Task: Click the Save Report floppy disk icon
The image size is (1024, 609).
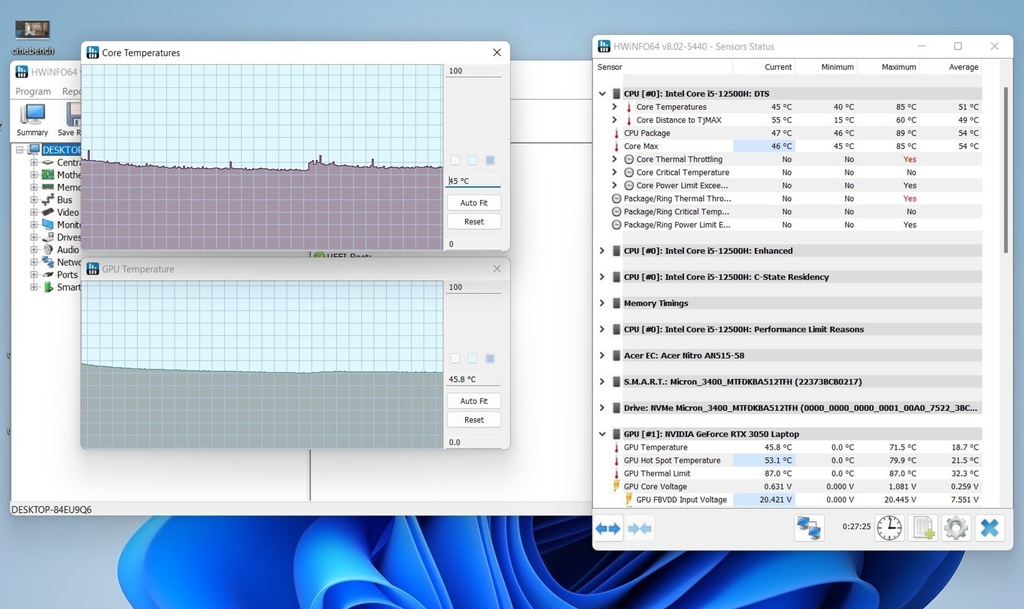Action: click(73, 115)
